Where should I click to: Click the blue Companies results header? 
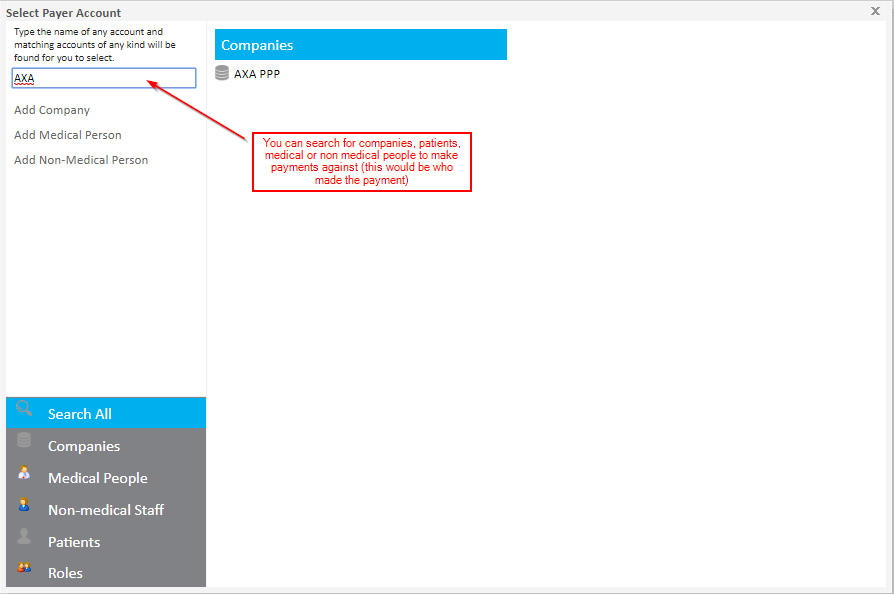360,45
